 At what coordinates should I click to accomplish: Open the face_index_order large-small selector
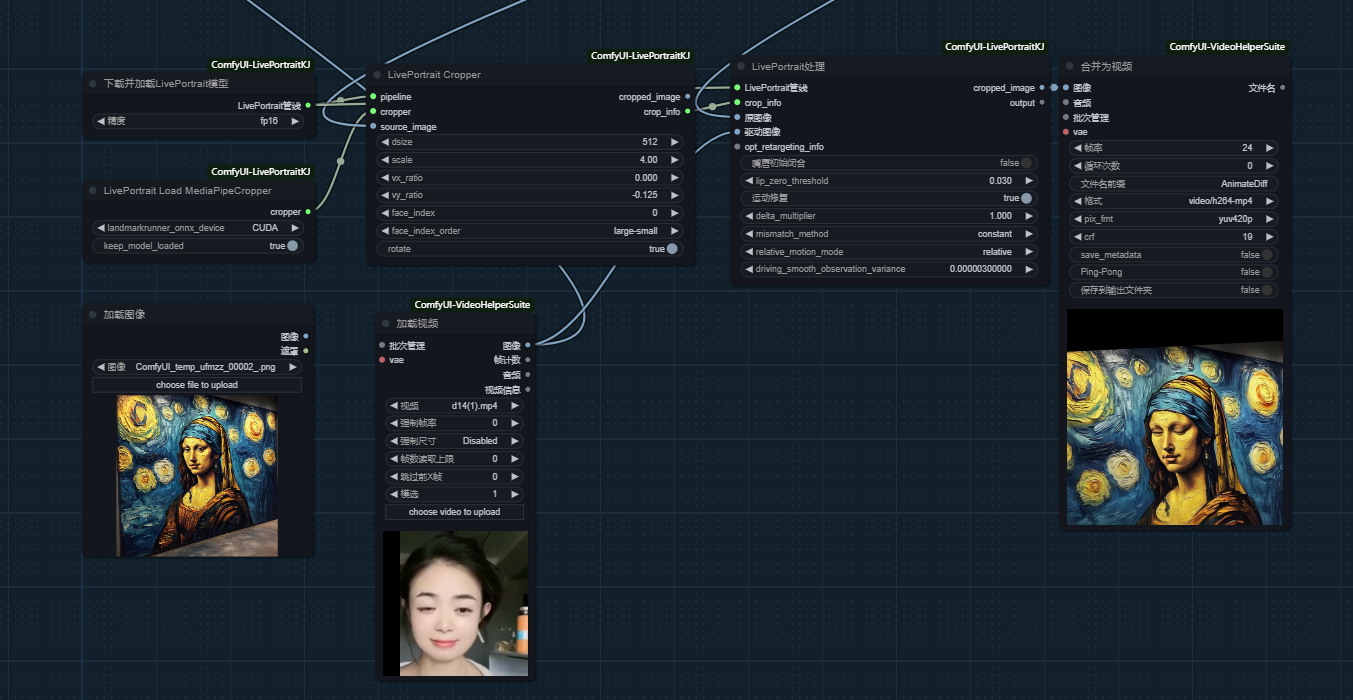click(x=530, y=231)
